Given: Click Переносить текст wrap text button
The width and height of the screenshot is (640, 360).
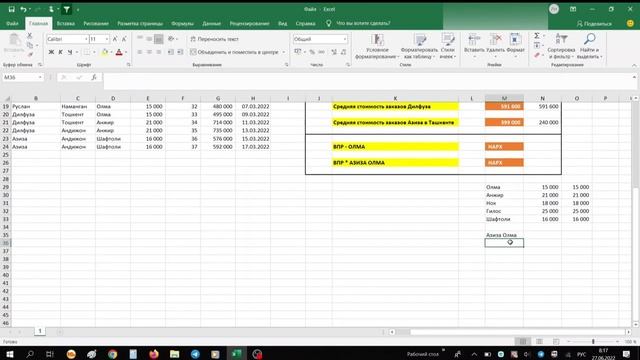Looking at the screenshot, I should [214, 39].
